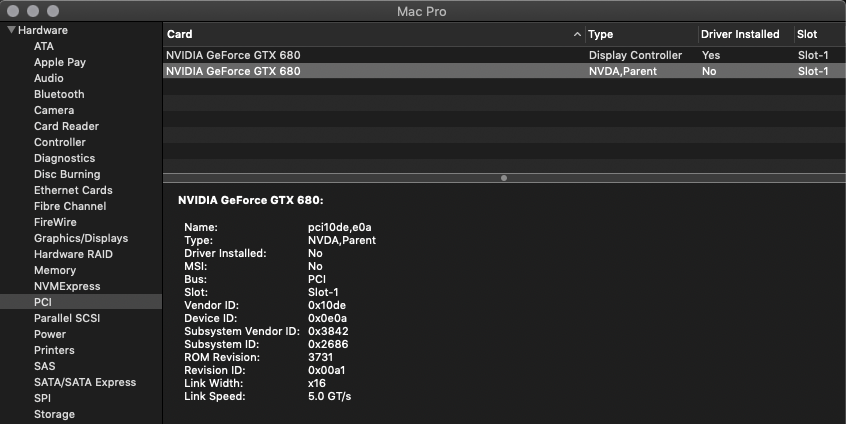846x424 pixels.
Task: Click the Mac Pro window title
Action: (x=421, y=11)
